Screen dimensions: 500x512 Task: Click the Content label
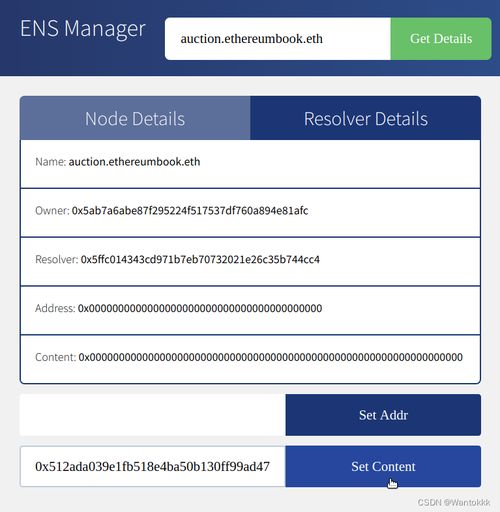click(56, 357)
